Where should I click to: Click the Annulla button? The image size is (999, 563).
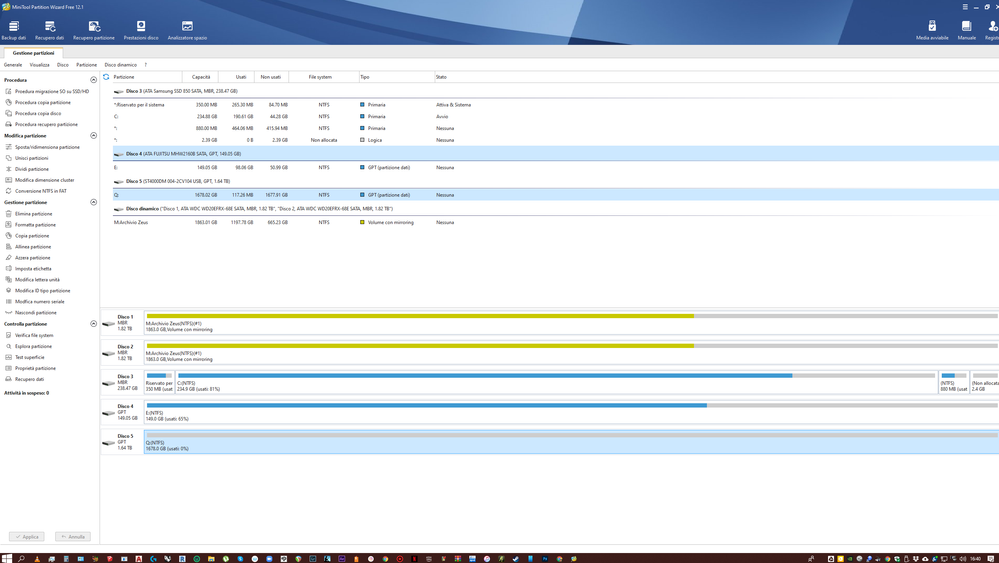coord(73,537)
